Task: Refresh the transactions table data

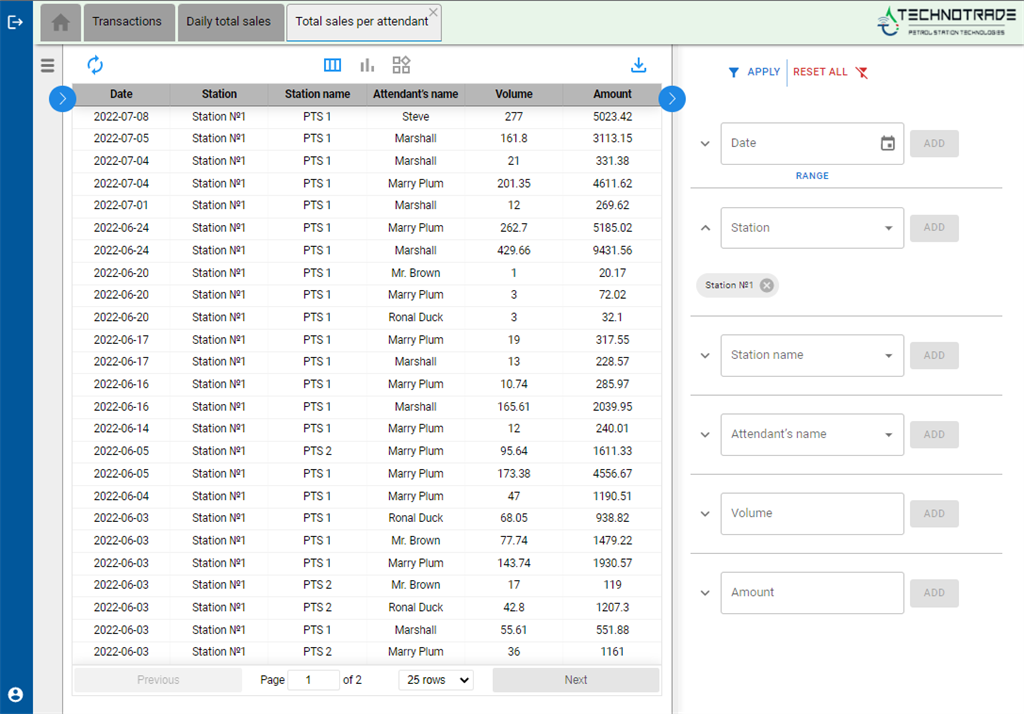Action: [x=95, y=64]
